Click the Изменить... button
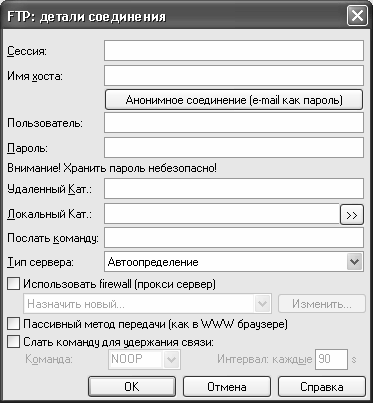The width and height of the screenshot is (373, 403). pyautogui.click(x=322, y=304)
